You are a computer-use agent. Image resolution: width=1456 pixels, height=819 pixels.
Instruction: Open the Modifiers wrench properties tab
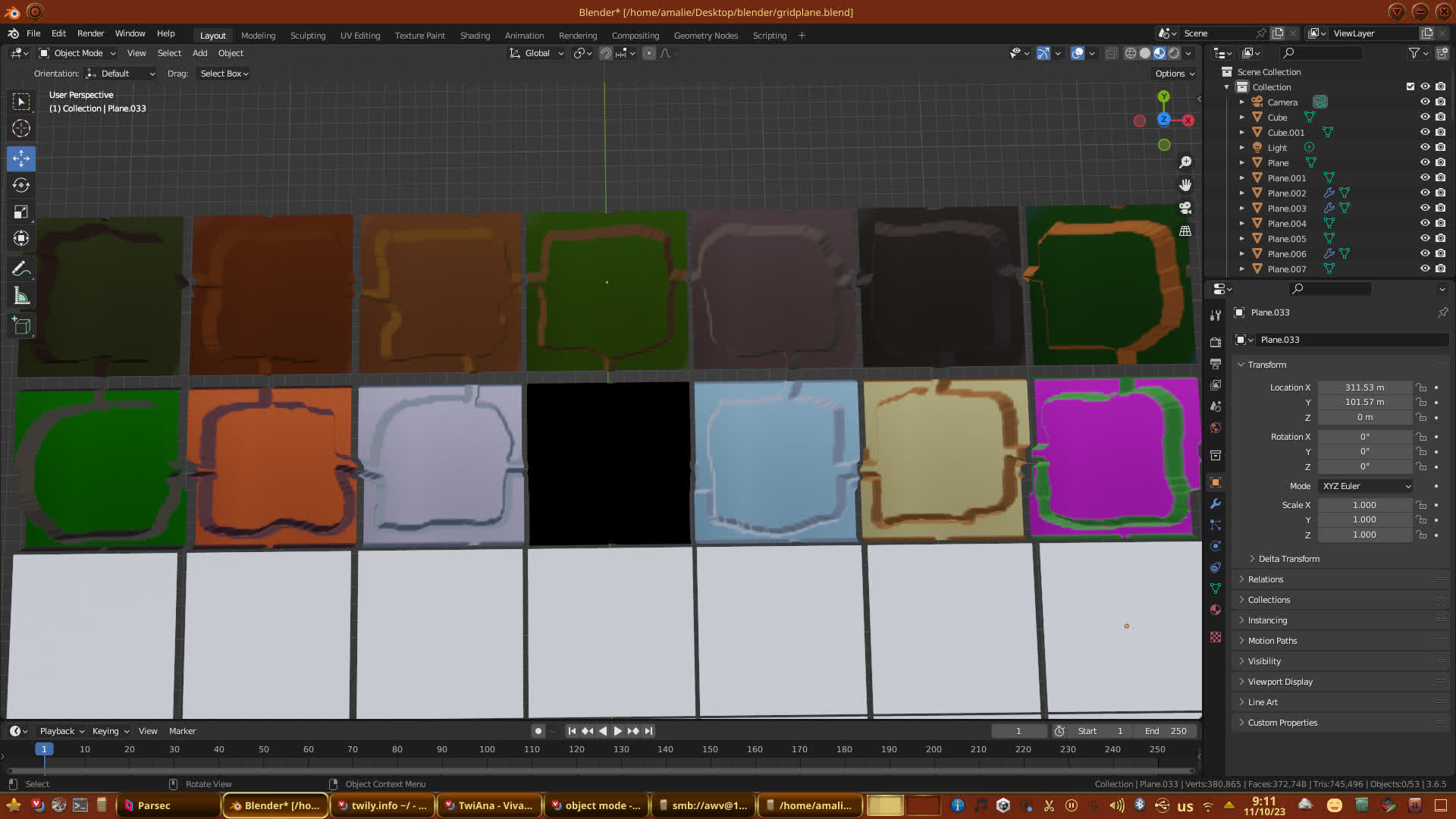pos(1216,504)
